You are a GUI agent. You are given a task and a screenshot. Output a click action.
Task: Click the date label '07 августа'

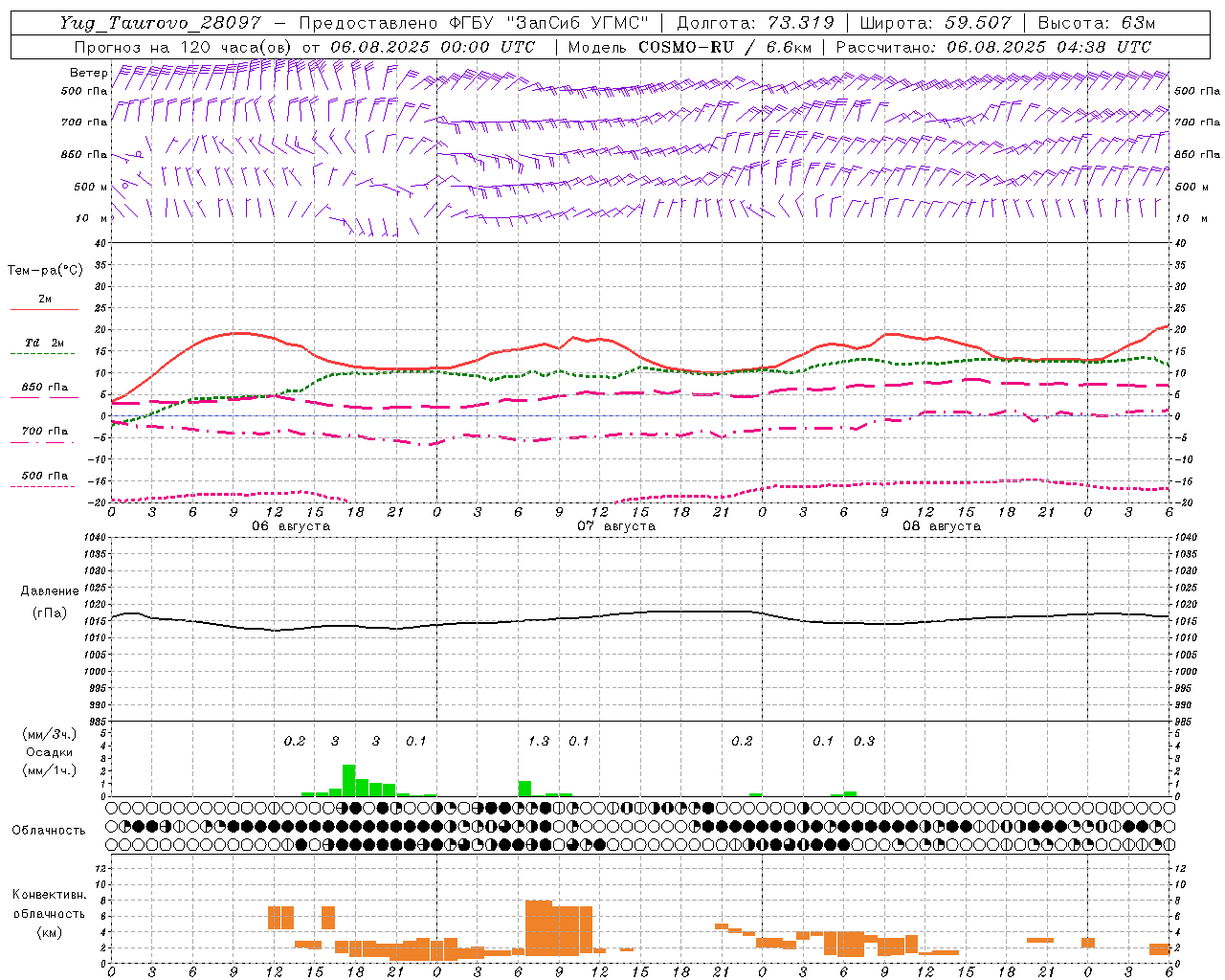pyautogui.click(x=616, y=526)
